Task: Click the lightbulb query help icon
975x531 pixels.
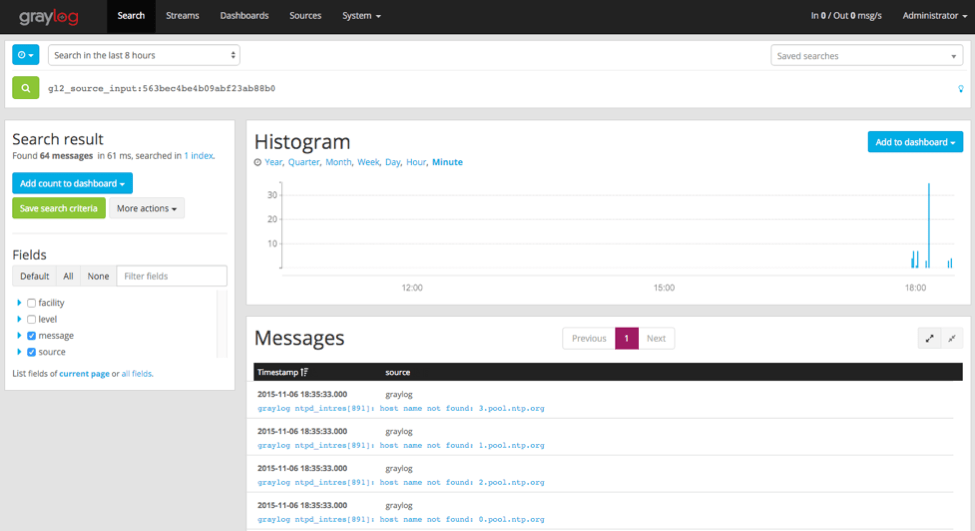Action: point(960,89)
